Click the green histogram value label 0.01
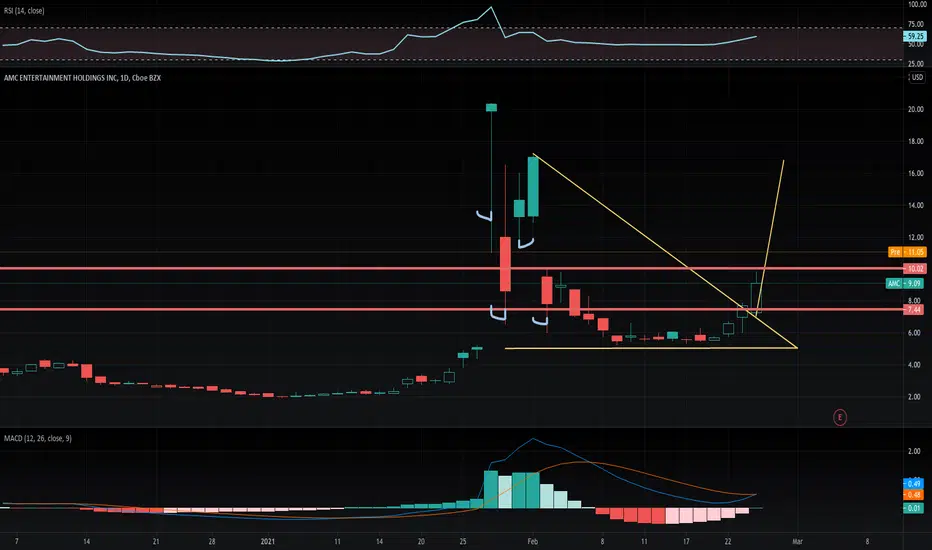Screen dimensions: 932x550 pyautogui.click(x=914, y=508)
